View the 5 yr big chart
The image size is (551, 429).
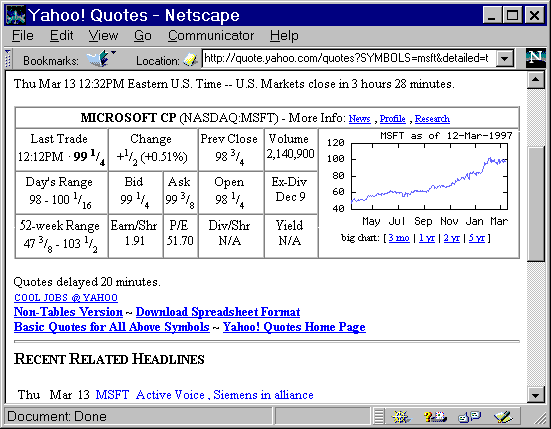(x=477, y=238)
